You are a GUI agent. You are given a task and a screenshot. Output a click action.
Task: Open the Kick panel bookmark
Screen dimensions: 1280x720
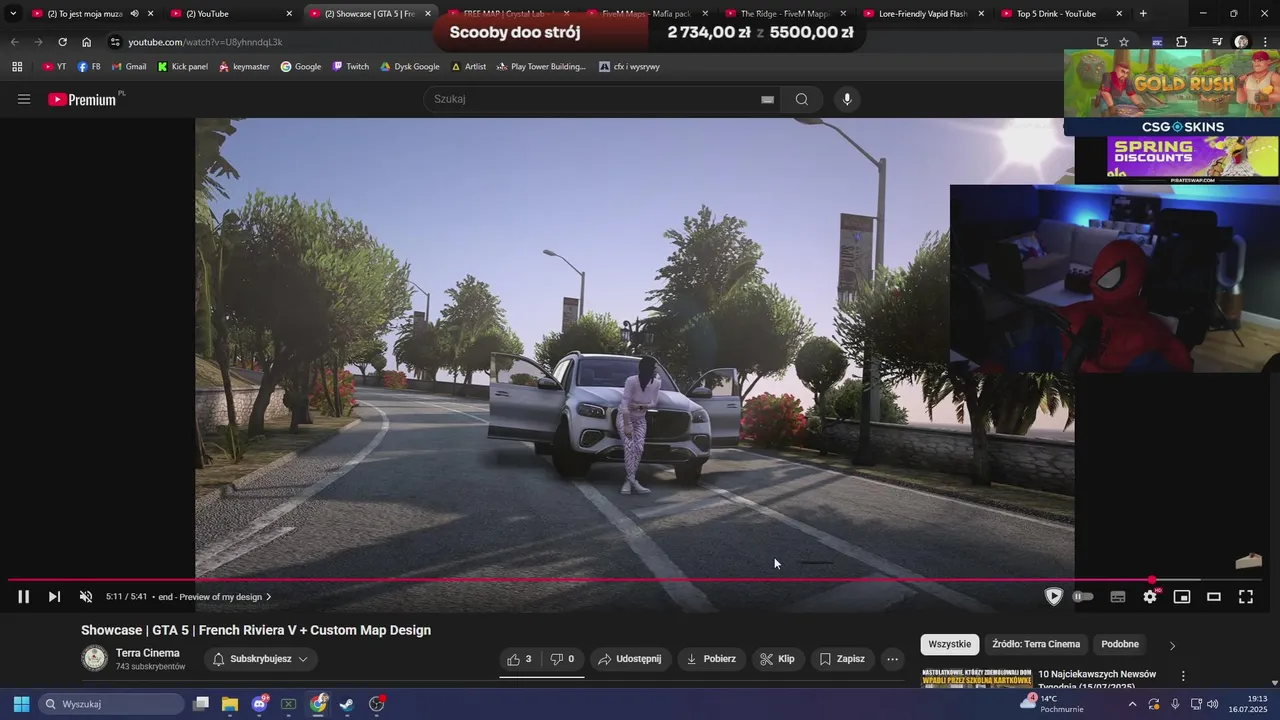(x=183, y=66)
